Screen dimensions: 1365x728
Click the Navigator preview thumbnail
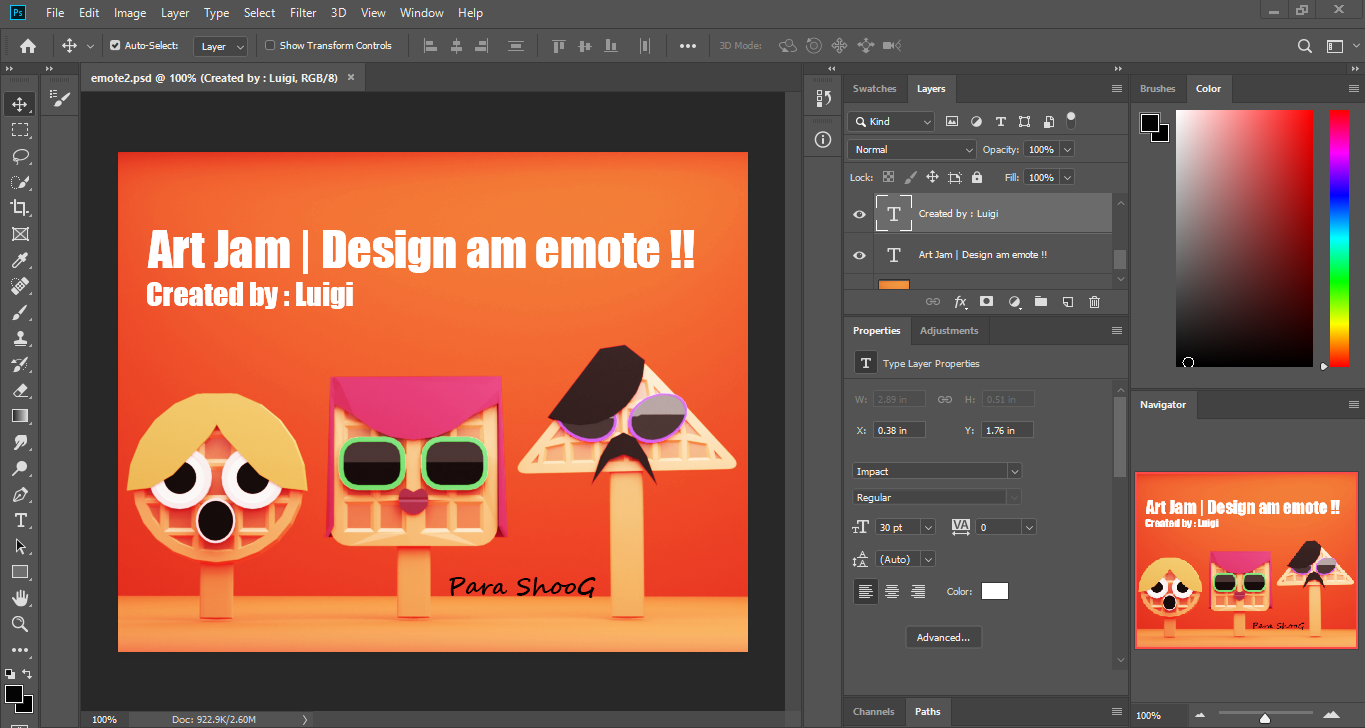[1245, 560]
